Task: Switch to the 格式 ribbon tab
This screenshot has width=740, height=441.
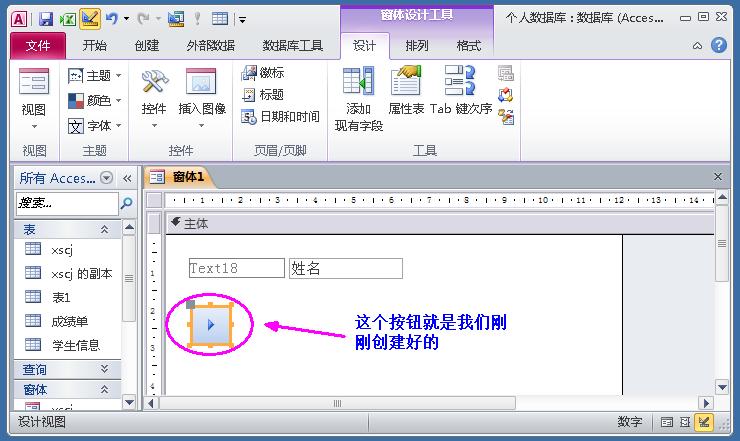Action: (x=469, y=45)
